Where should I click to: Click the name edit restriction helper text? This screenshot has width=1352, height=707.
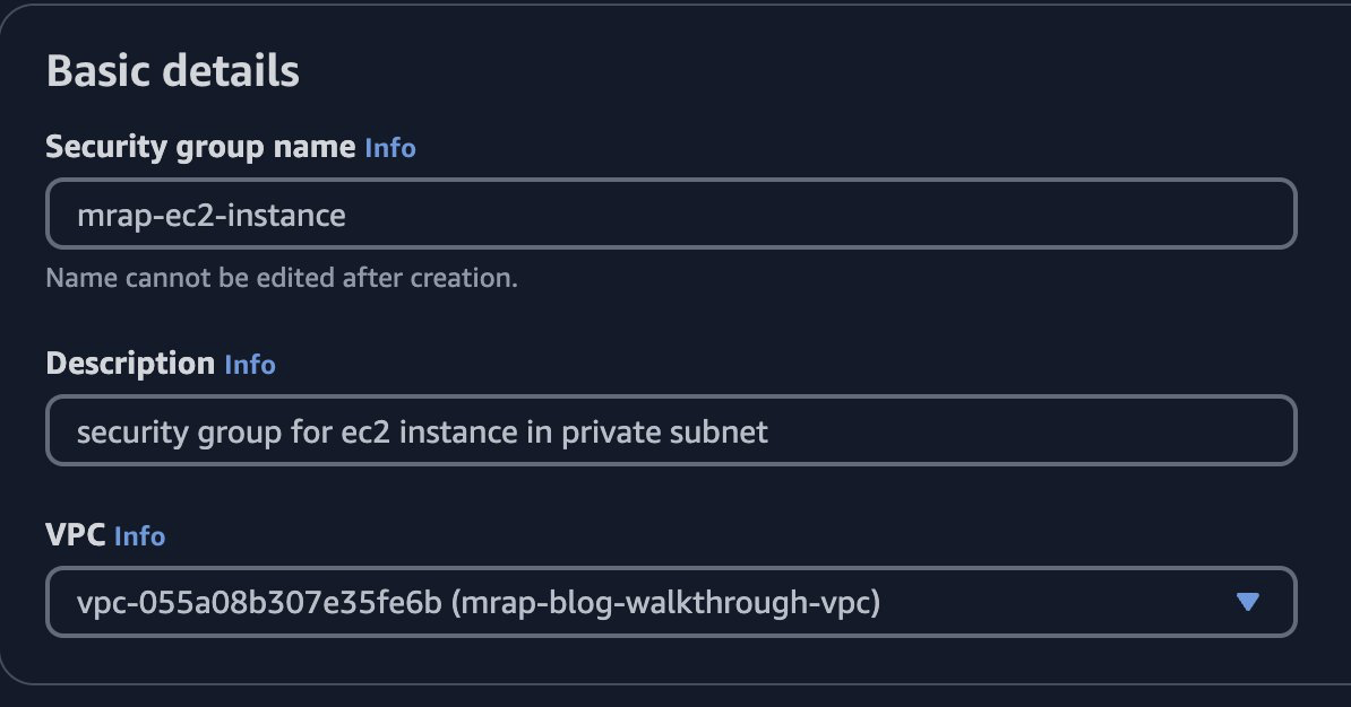coord(282,278)
